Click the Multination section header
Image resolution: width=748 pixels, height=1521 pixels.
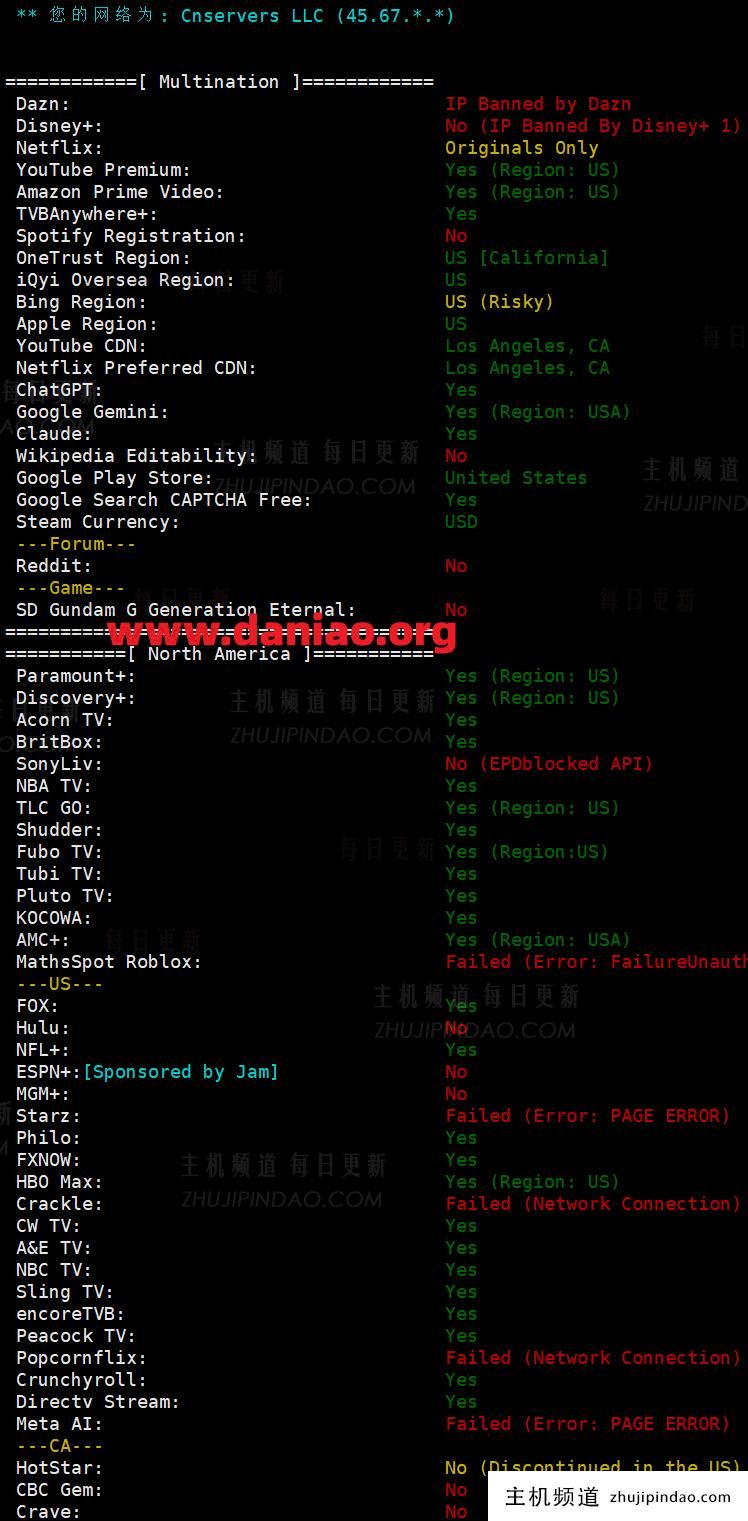[220, 82]
